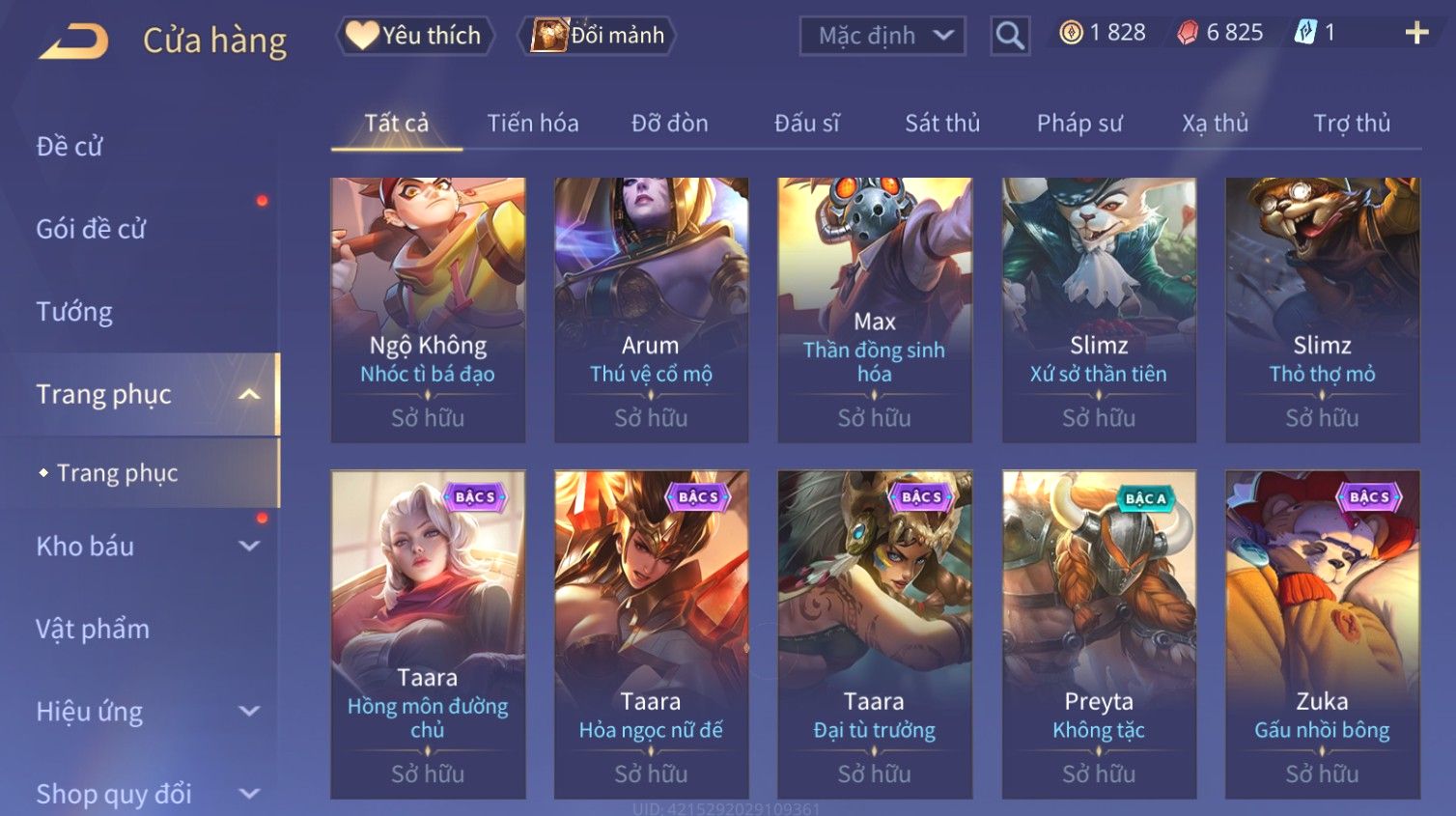This screenshot has width=1456, height=816.
Task: Open Yêu thích favorites heart button
Action: [x=415, y=36]
